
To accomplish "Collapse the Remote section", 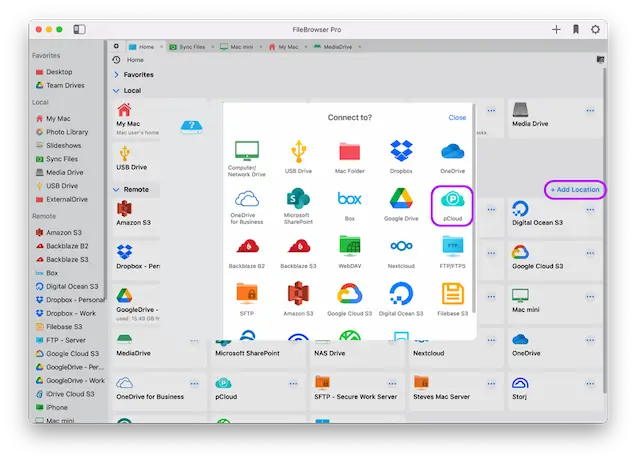I will 116,189.
